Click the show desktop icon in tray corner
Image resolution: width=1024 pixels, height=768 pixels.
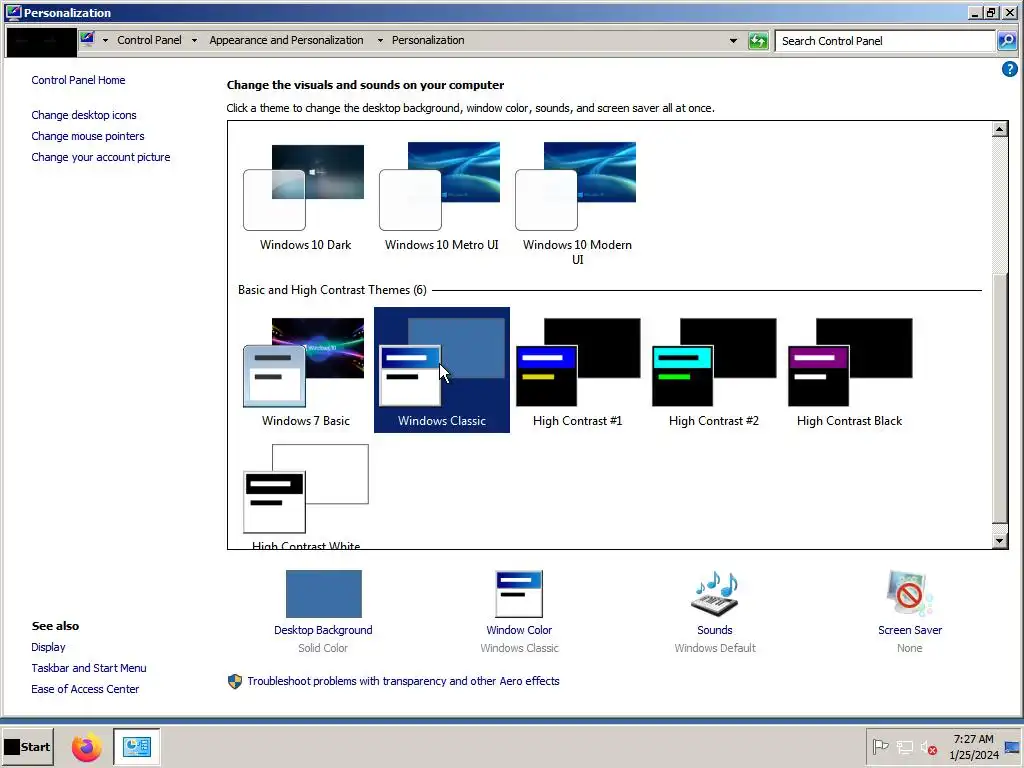(1012, 746)
